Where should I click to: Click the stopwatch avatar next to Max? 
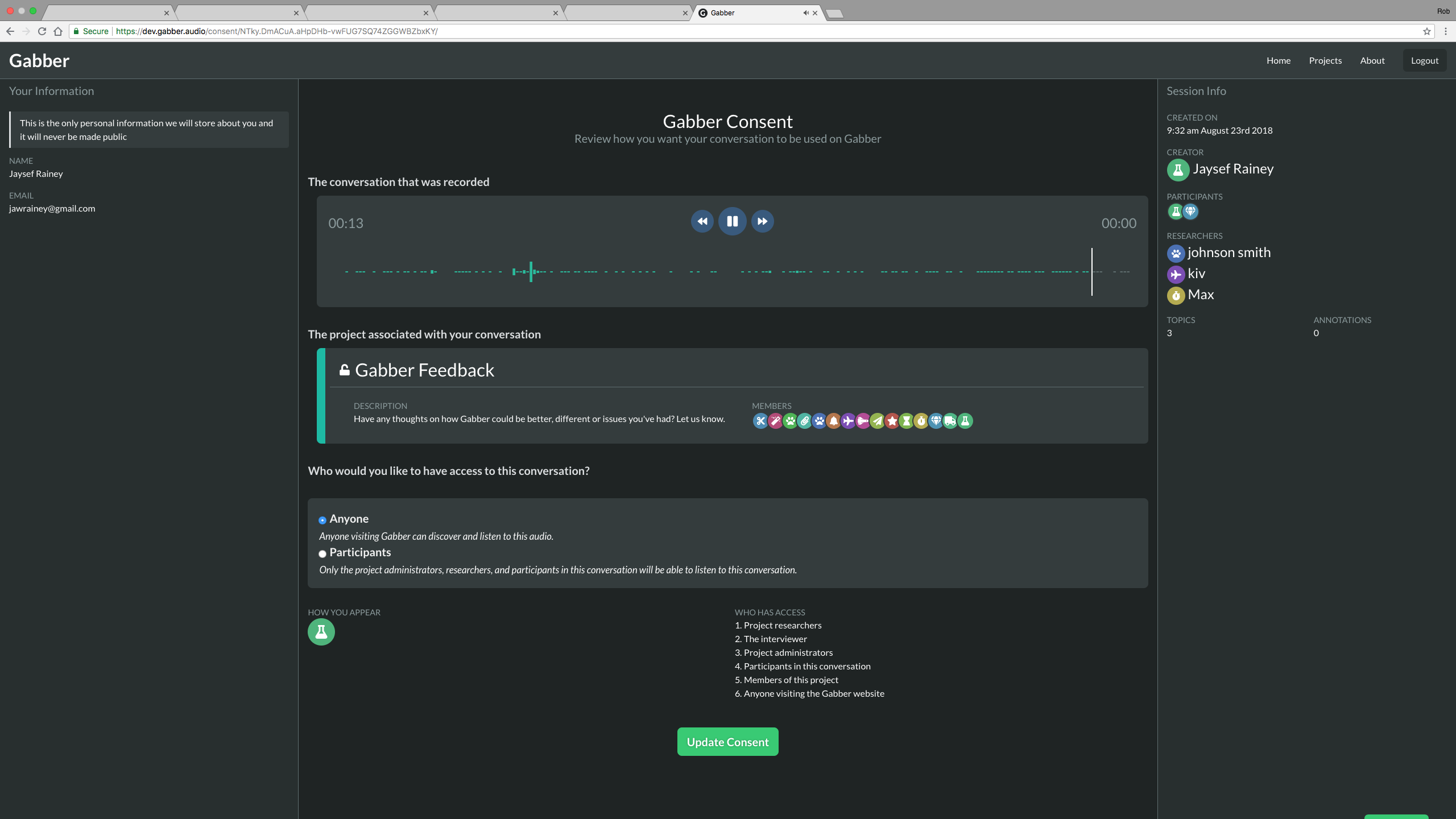tap(1176, 295)
